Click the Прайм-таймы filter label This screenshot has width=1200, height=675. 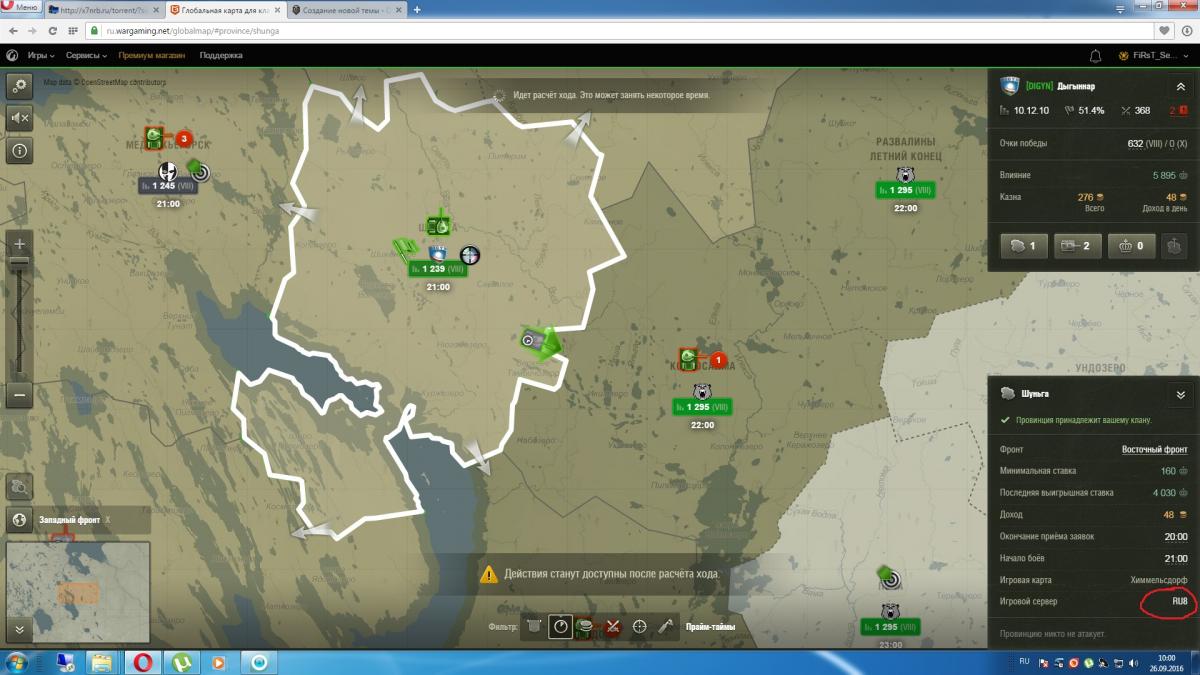[x=710, y=627]
